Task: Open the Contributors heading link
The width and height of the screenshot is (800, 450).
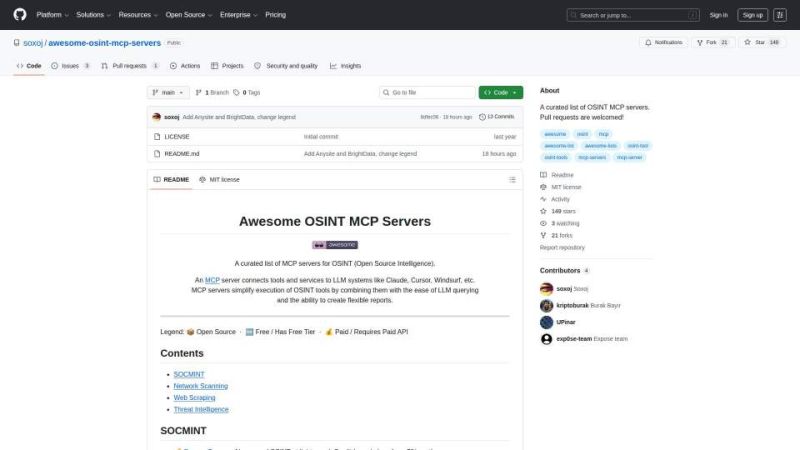Action: (x=564, y=270)
